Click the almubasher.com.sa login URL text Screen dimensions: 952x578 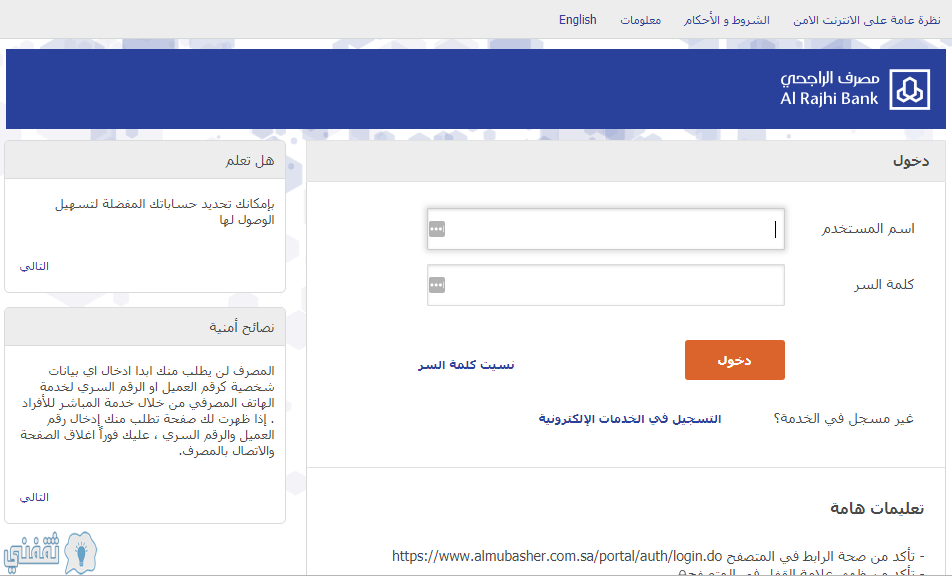[557, 556]
